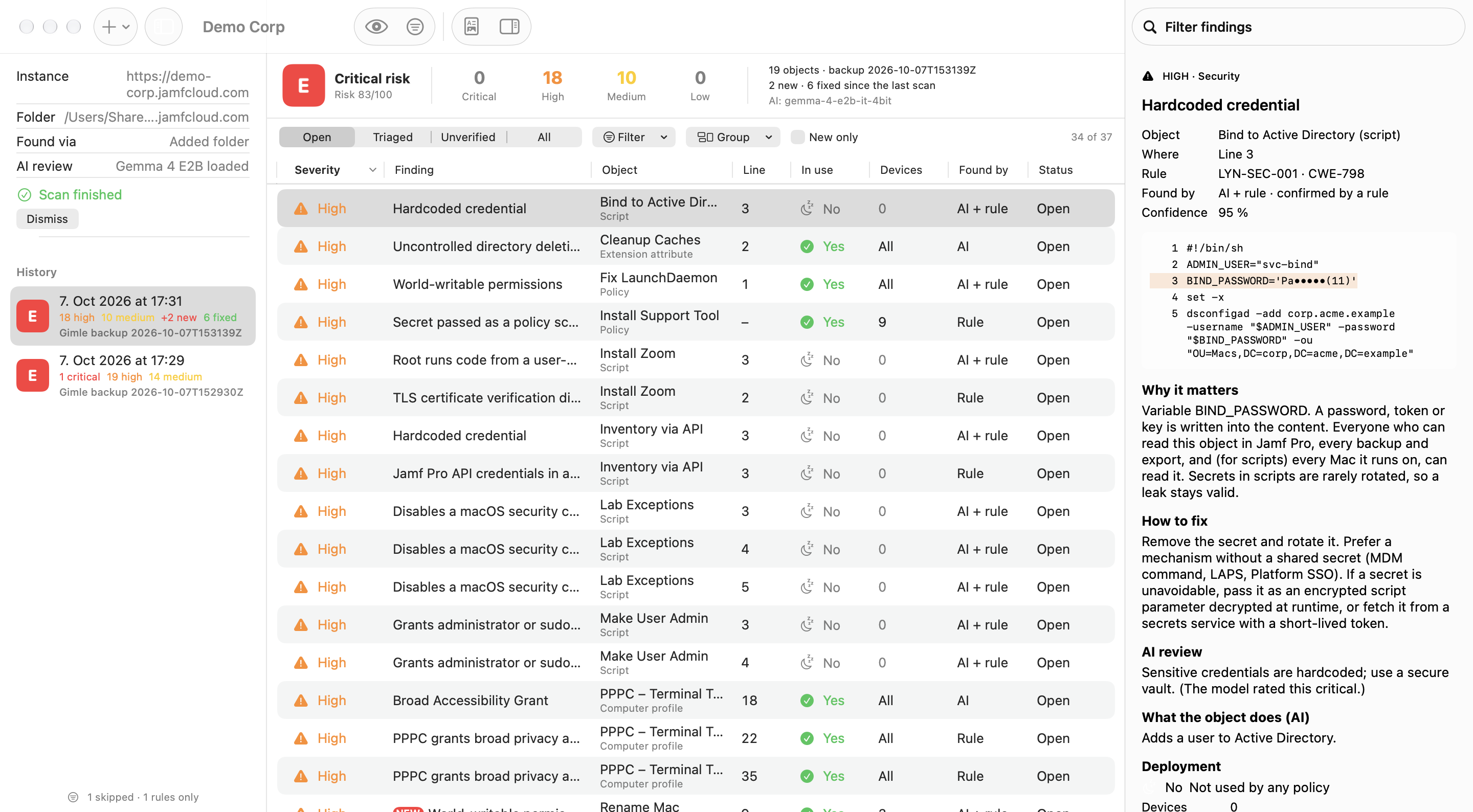The width and height of the screenshot is (1473, 812).
Task: Toggle the right detail pane icon
Action: (x=509, y=26)
